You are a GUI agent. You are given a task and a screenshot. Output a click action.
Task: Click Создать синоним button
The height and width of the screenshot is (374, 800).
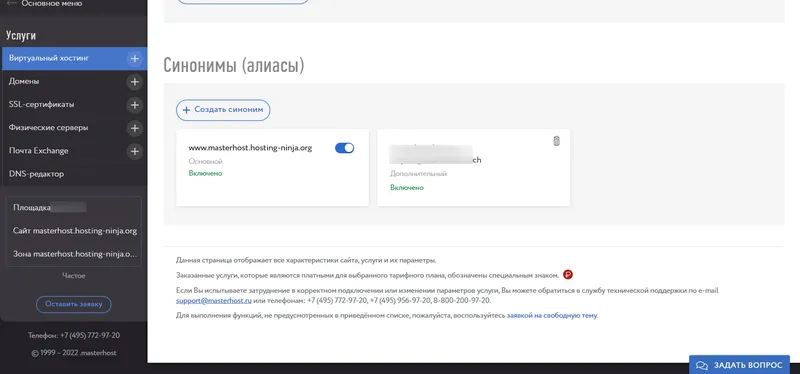(x=223, y=110)
